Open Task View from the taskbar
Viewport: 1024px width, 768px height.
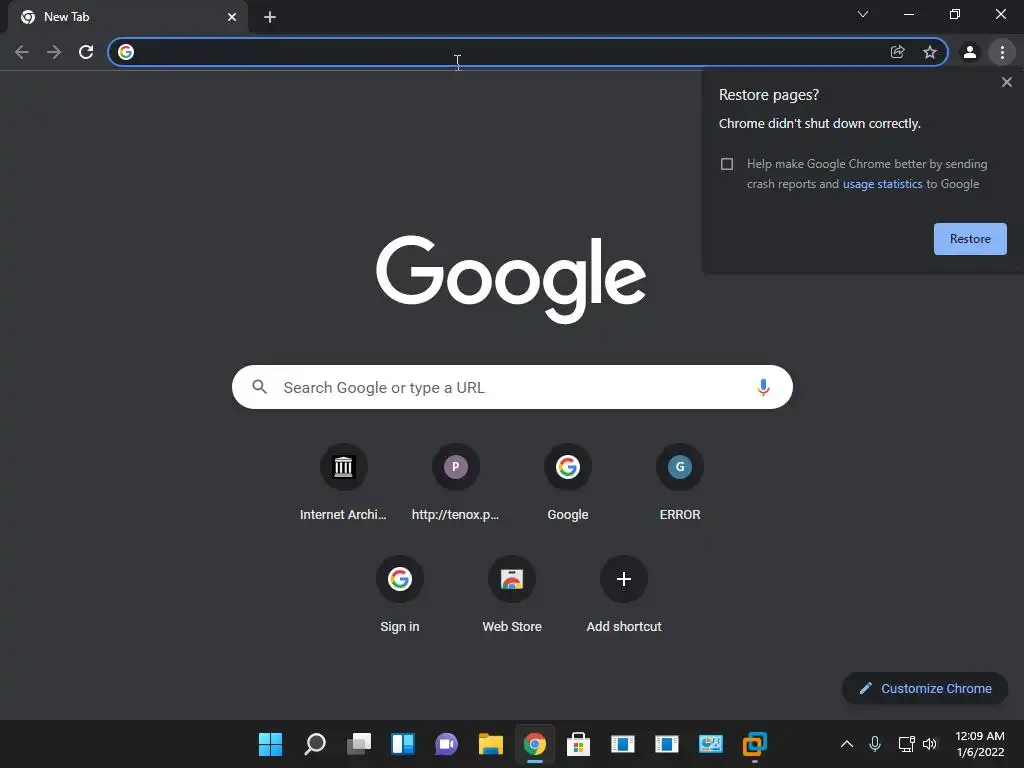[359, 744]
